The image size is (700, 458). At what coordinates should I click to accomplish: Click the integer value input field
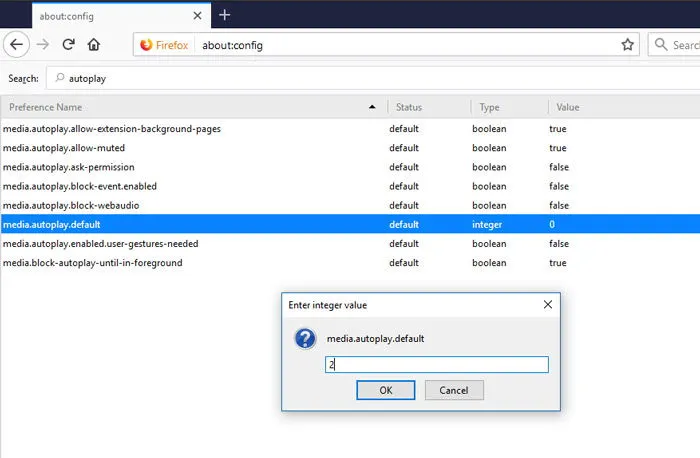click(437, 365)
